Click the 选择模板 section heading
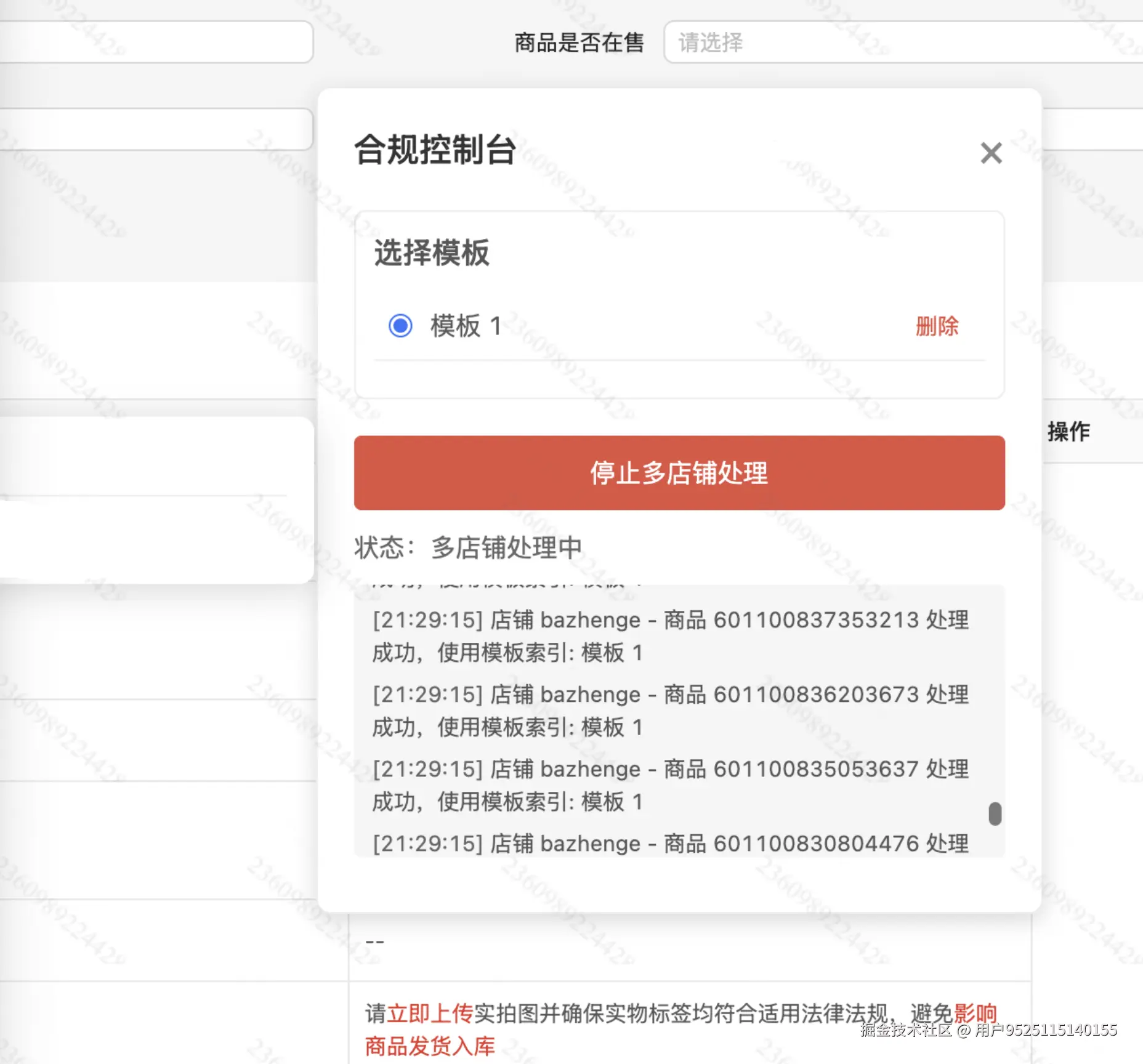This screenshot has width=1143, height=1064. [x=431, y=252]
